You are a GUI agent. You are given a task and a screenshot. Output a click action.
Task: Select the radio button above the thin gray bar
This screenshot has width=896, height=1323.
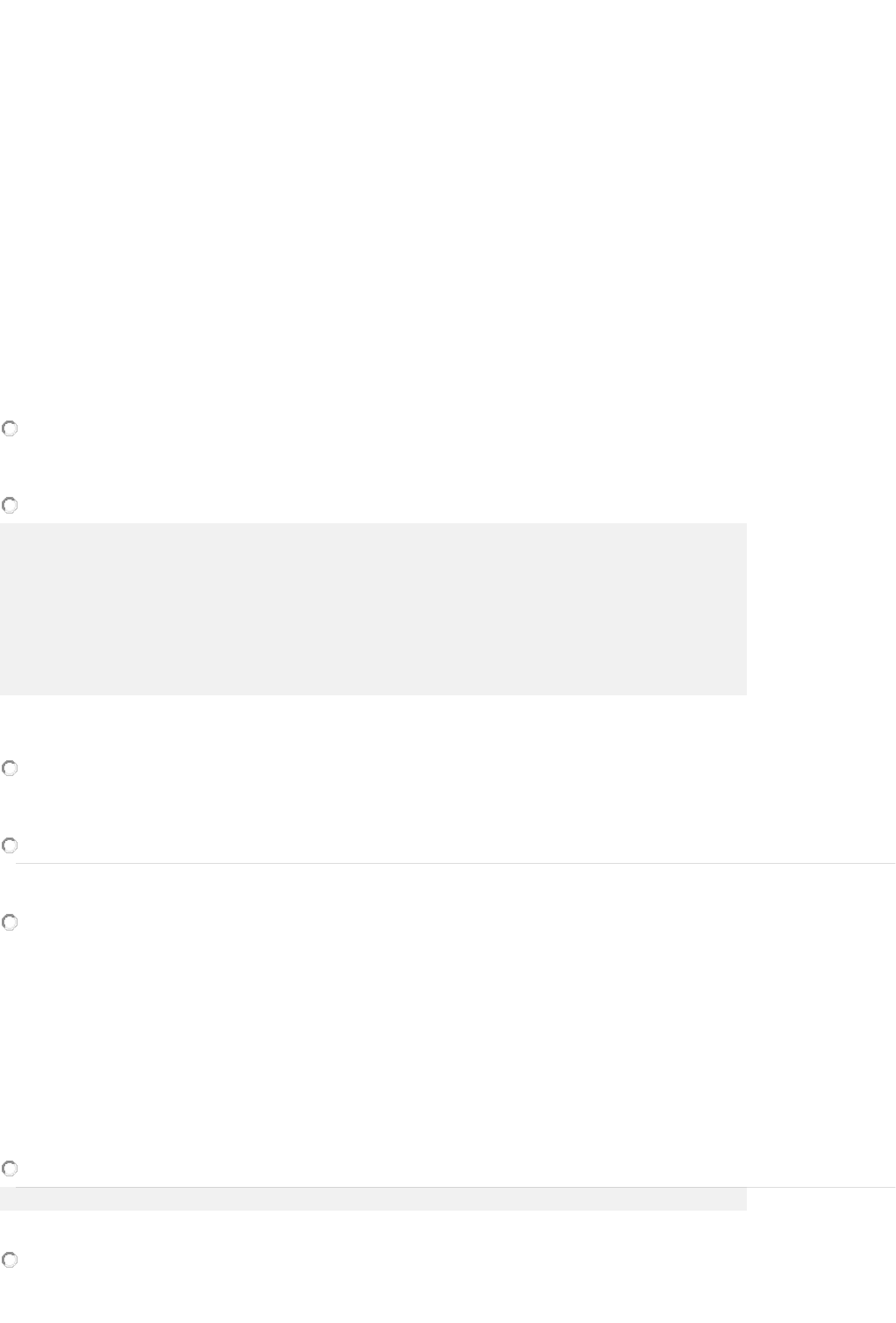click(x=10, y=1168)
